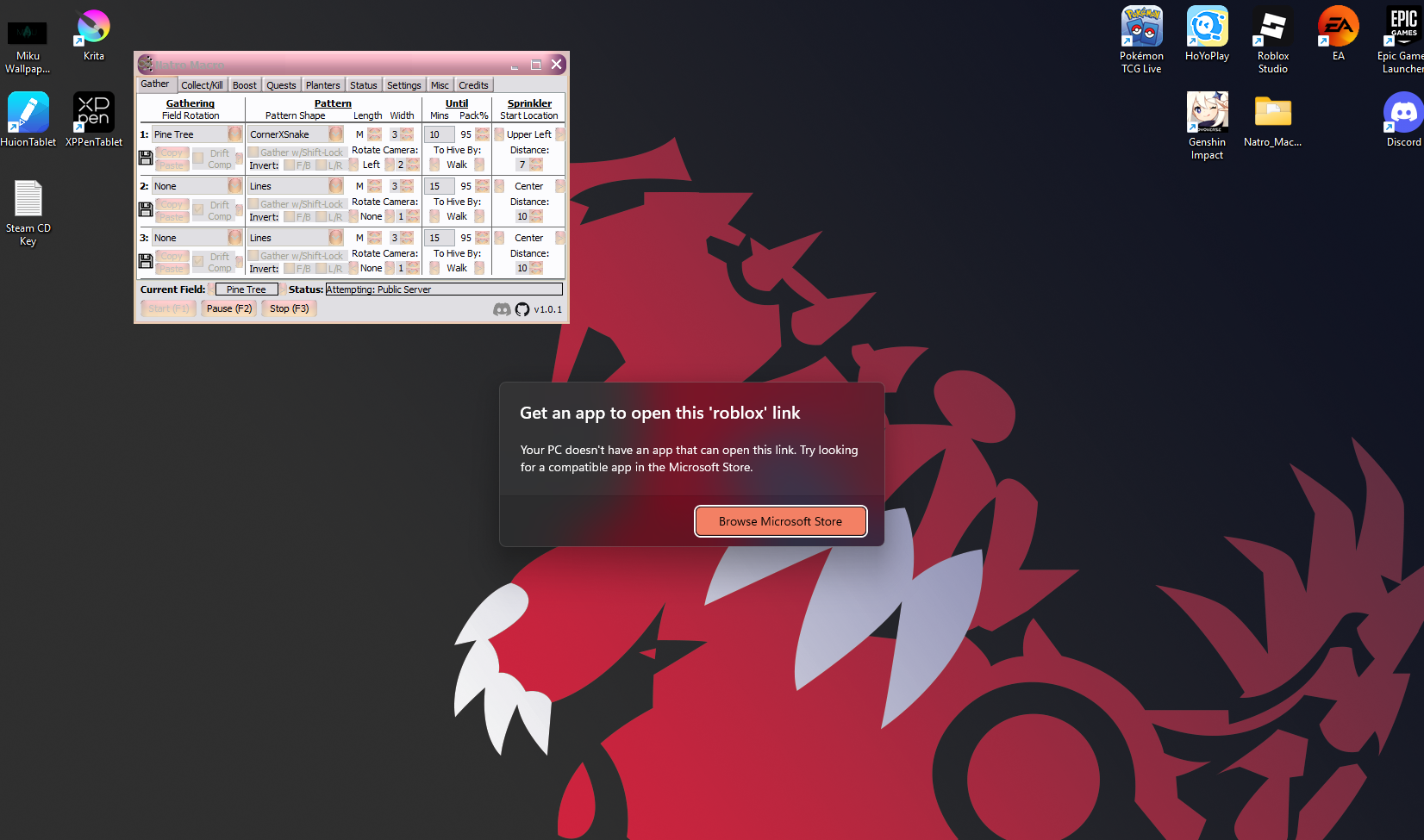Viewport: 1424px width, 840px height.
Task: Open Drift Comp help for field 3
Action: click(239, 262)
